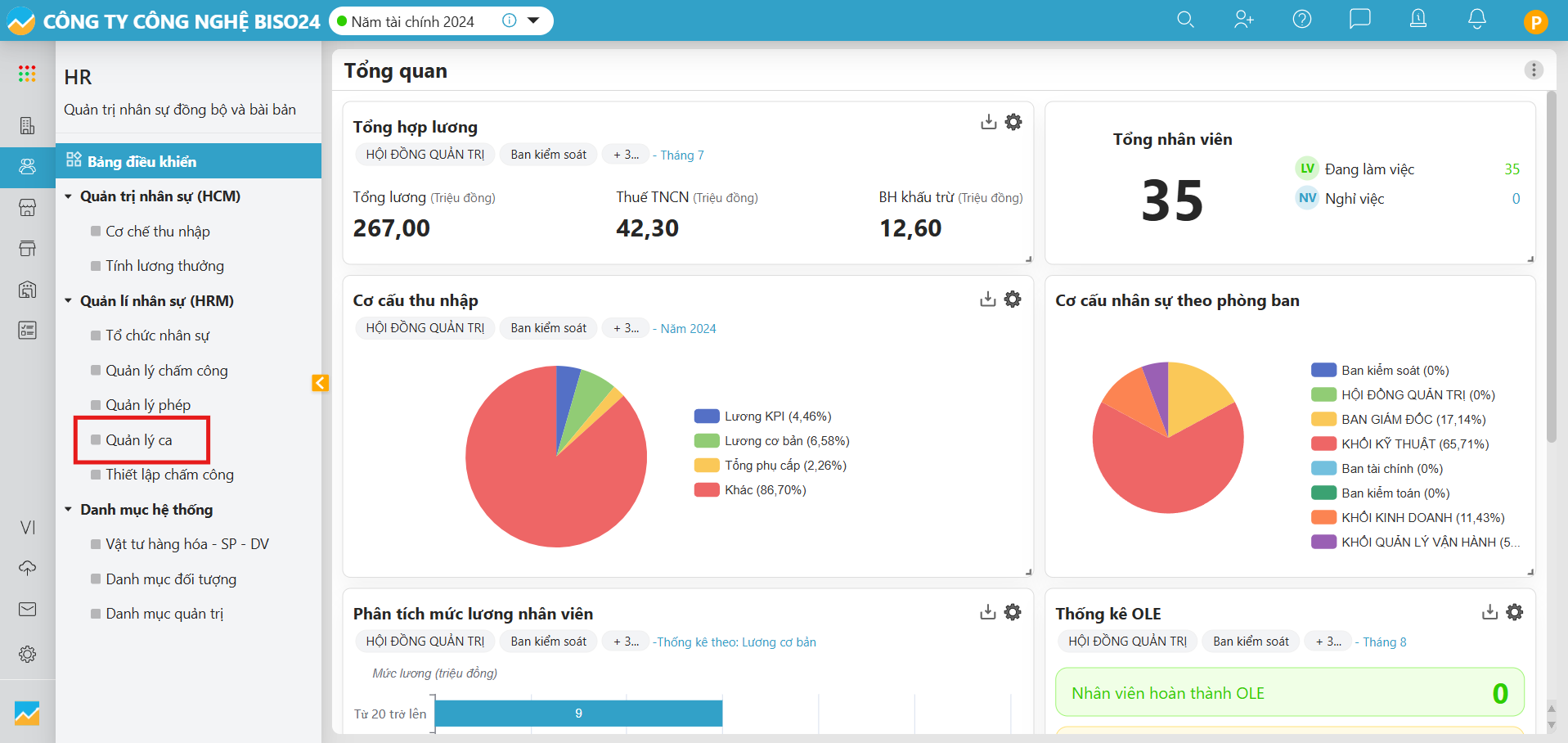
Task: Open the chat messages icon
Action: tap(1359, 20)
